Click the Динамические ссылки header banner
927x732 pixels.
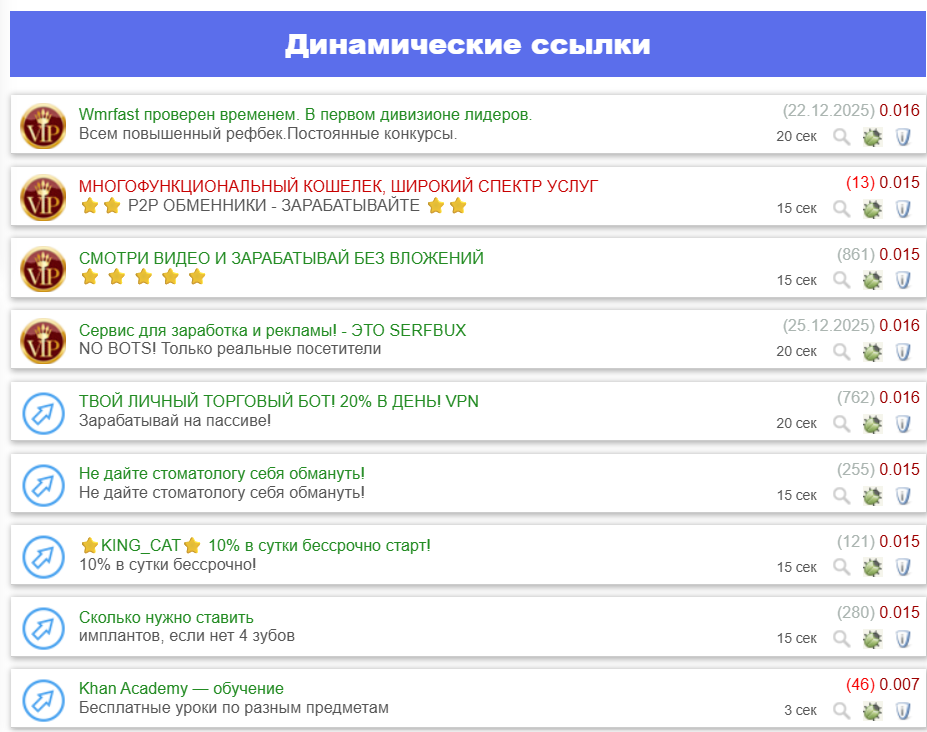pos(467,45)
